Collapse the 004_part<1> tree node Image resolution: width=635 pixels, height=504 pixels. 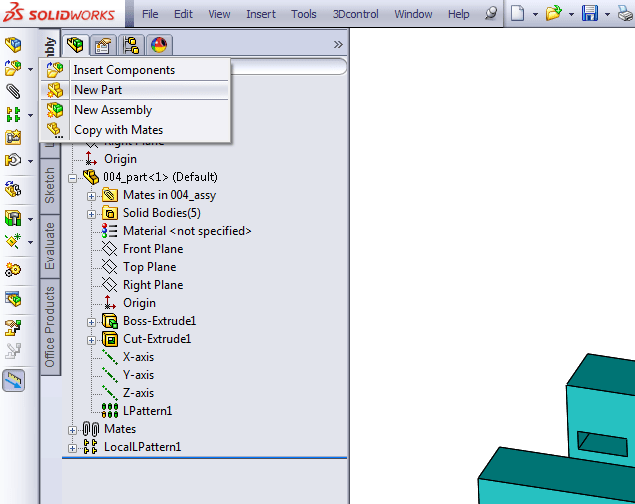click(x=72, y=178)
